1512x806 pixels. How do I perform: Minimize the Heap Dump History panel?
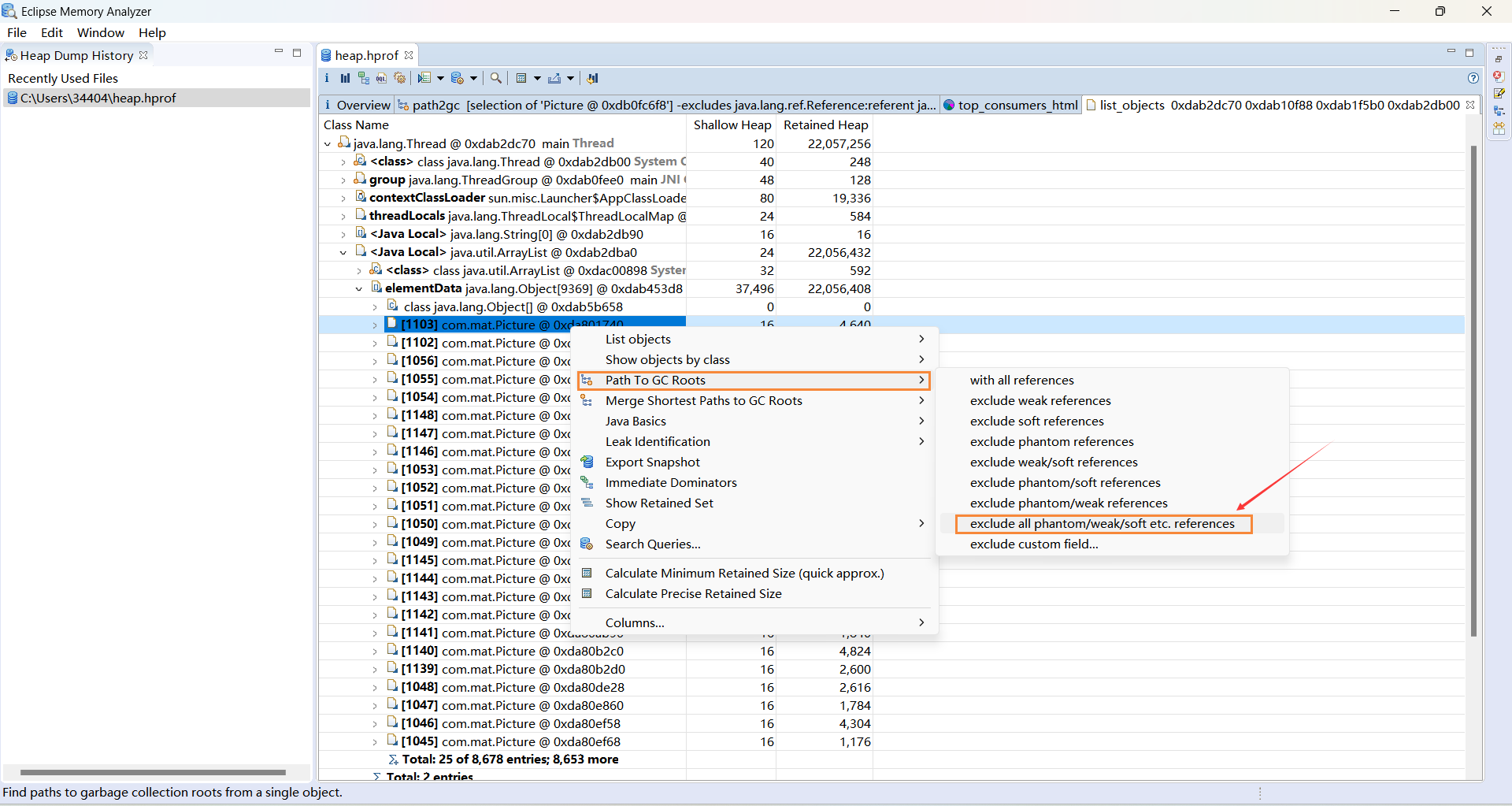(x=279, y=52)
